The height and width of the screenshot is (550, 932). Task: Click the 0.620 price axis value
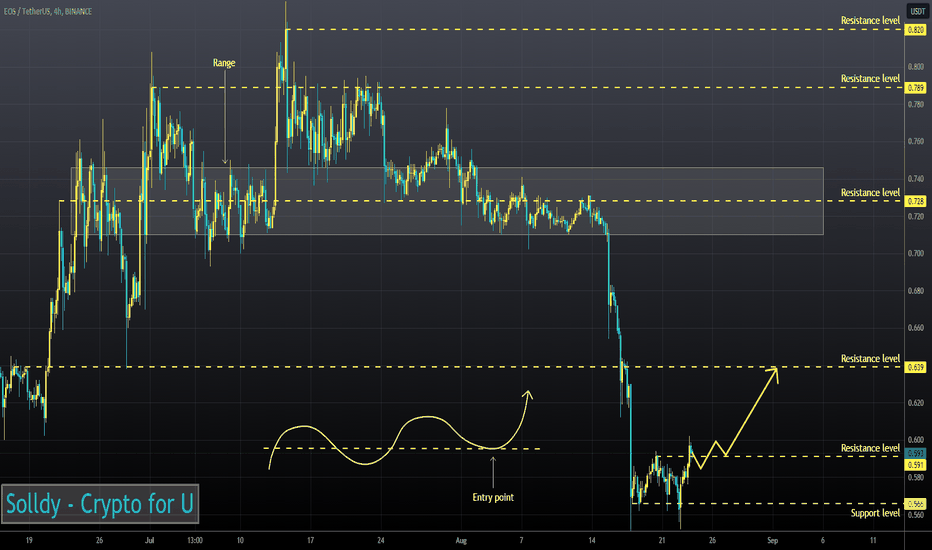[915, 403]
